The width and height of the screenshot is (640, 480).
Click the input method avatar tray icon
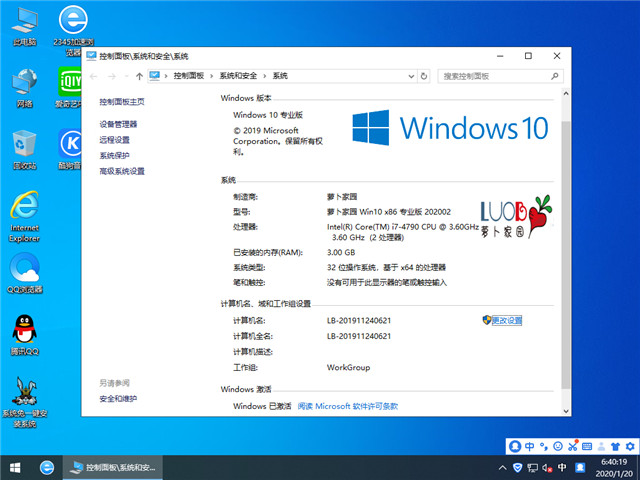[x=580, y=468]
